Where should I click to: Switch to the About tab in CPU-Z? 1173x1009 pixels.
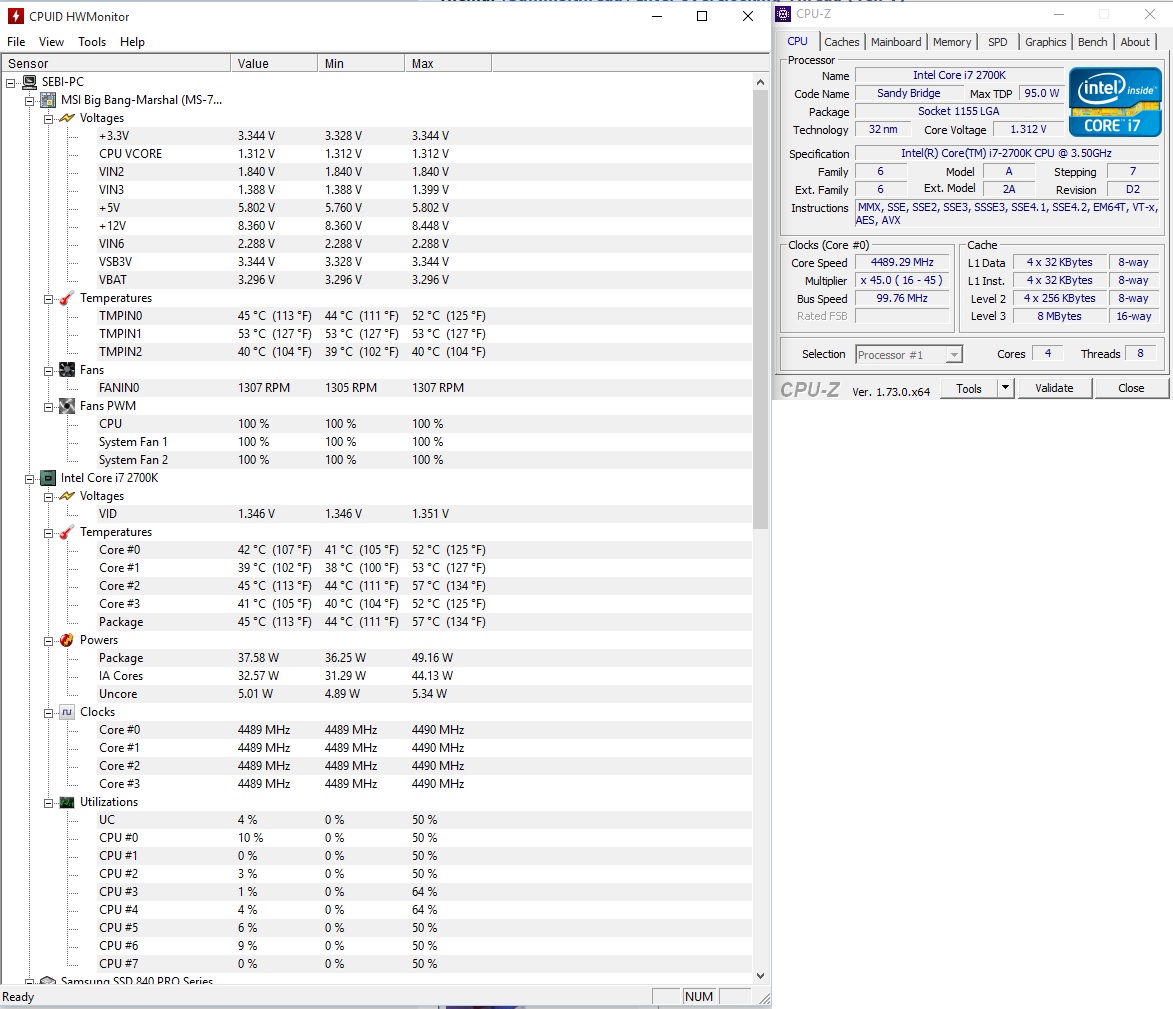coord(1135,42)
